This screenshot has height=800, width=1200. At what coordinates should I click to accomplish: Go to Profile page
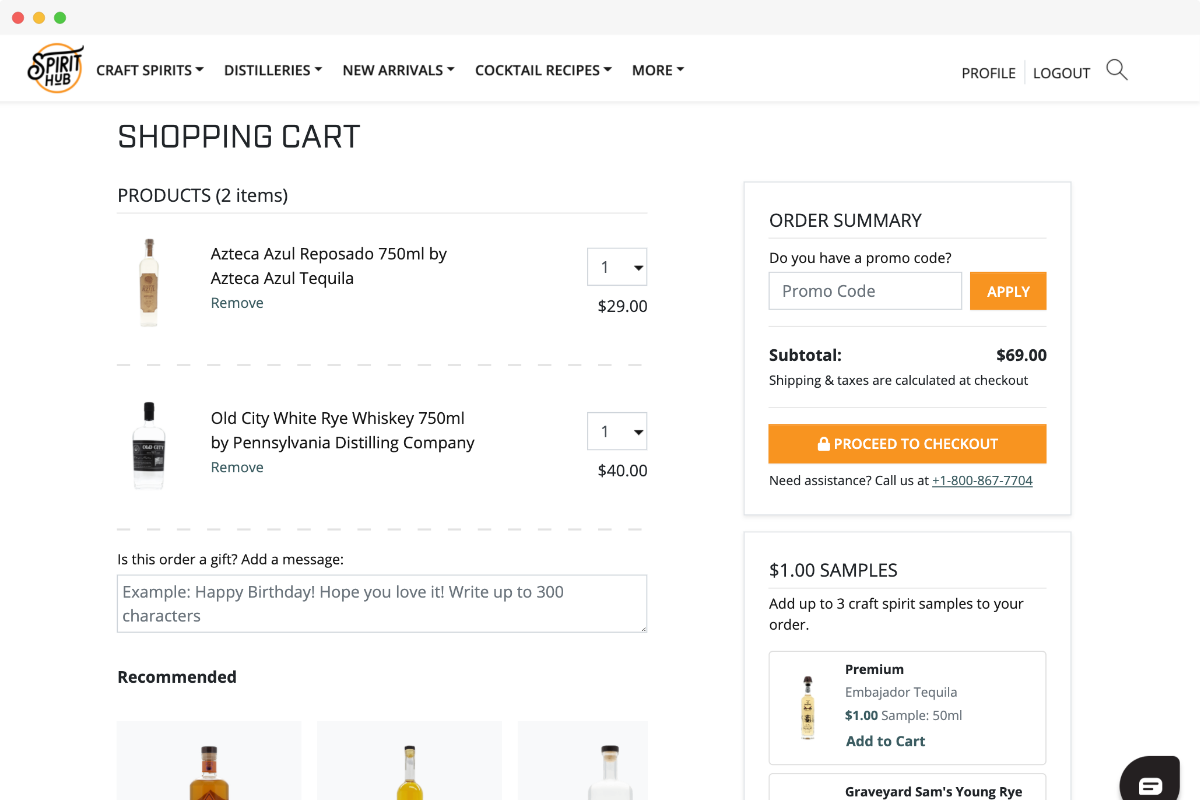(x=988, y=73)
